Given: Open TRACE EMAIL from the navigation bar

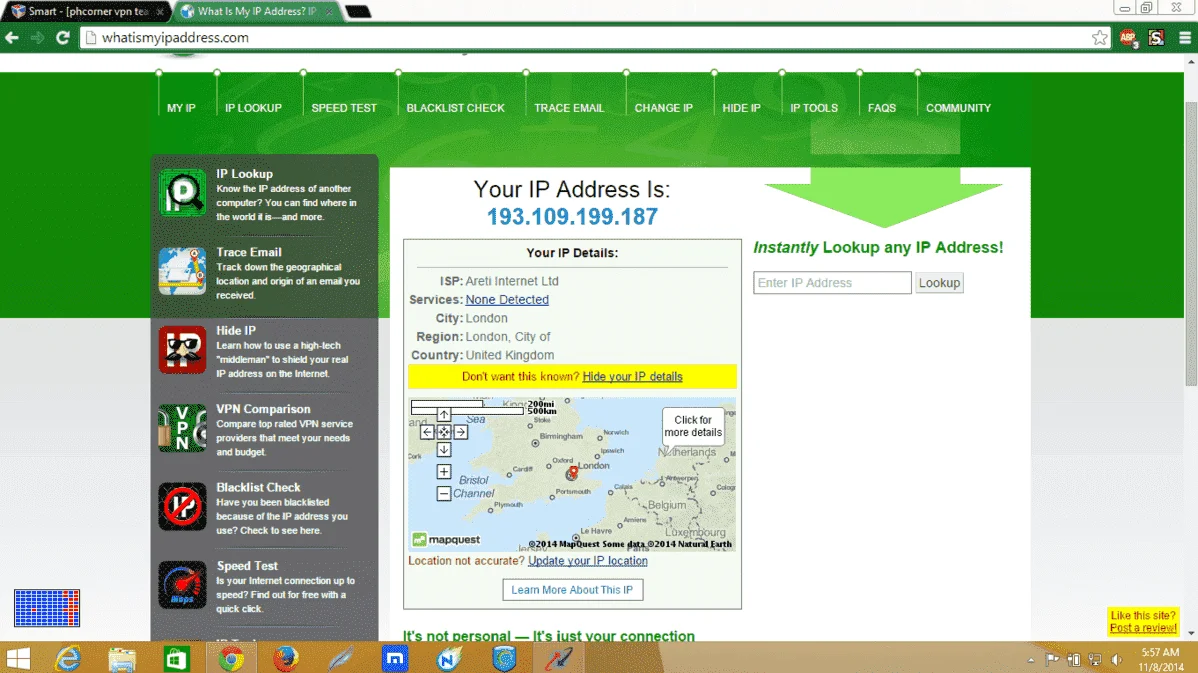Looking at the screenshot, I should [569, 108].
